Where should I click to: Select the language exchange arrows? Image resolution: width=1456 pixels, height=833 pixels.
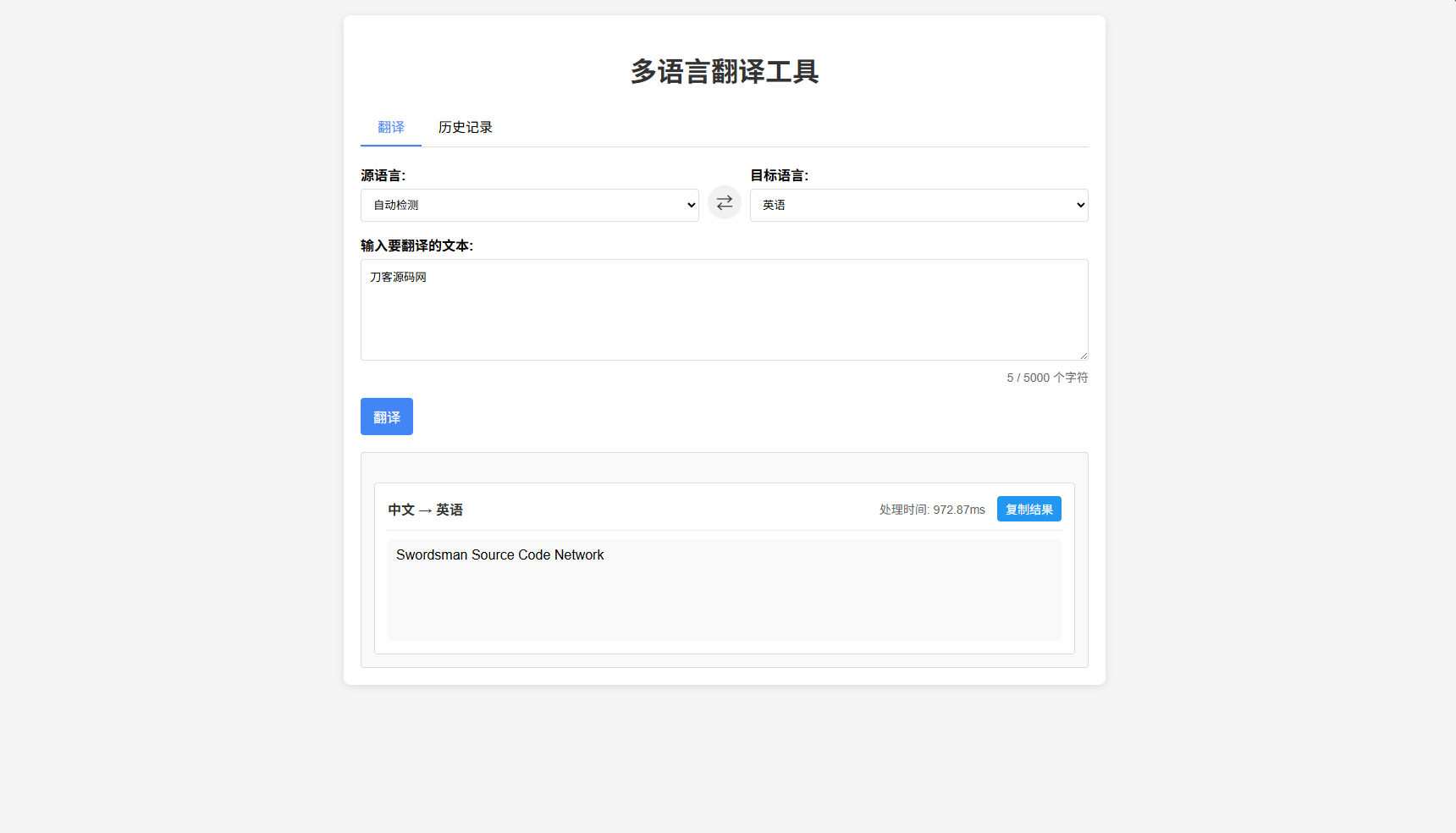click(724, 202)
